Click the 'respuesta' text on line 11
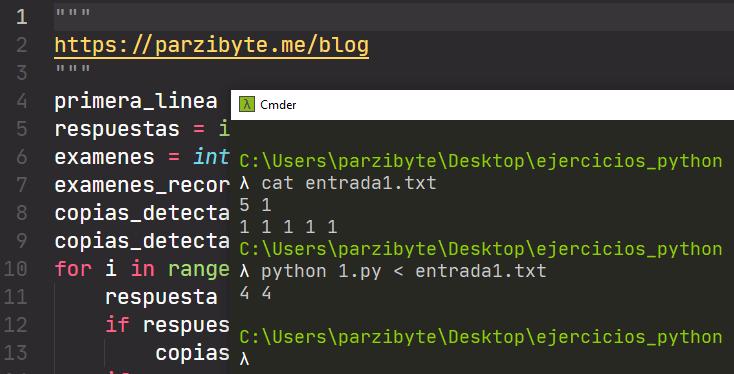 (161, 298)
